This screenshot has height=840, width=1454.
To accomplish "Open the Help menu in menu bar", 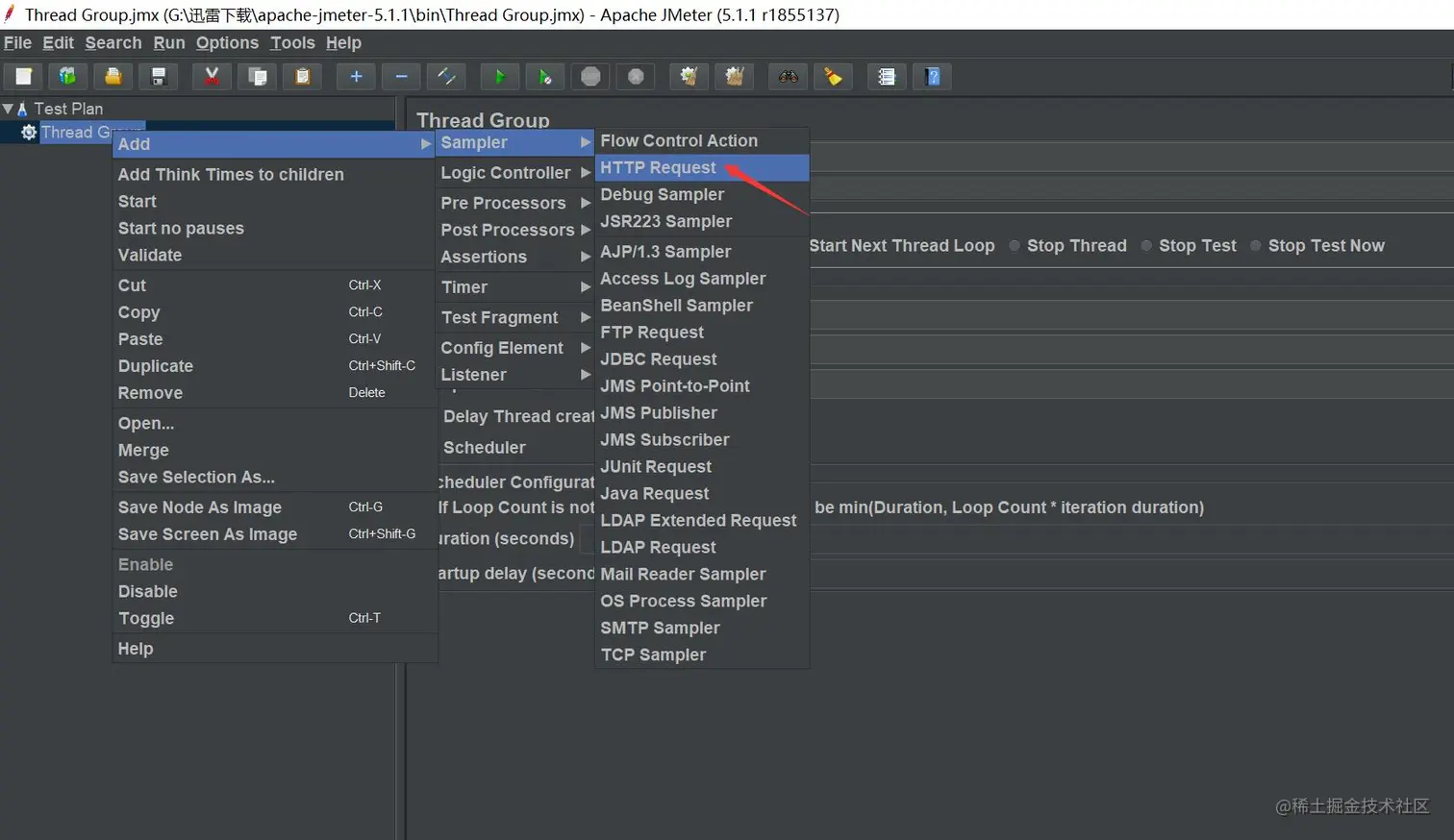I will (x=343, y=43).
